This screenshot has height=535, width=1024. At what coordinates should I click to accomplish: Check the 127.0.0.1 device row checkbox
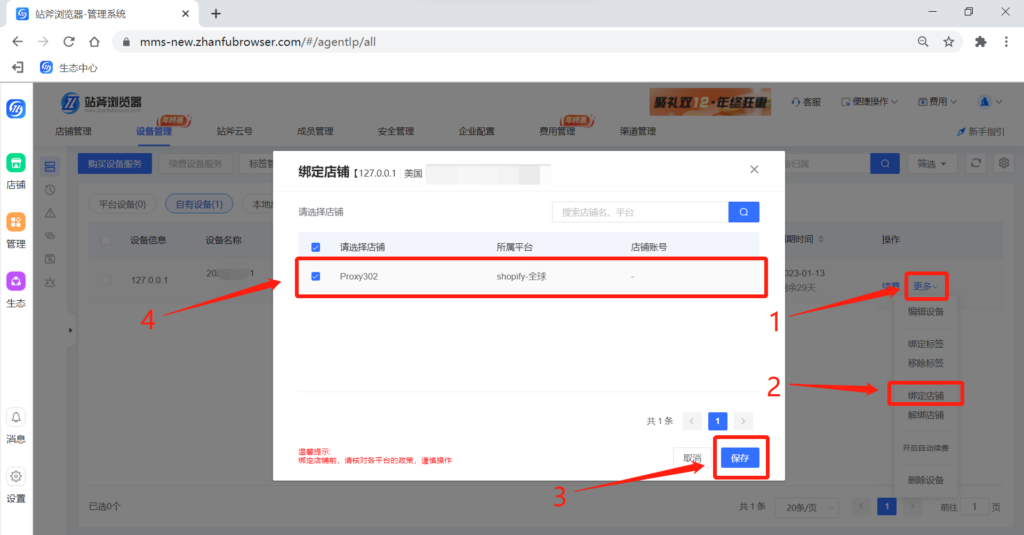(106, 280)
